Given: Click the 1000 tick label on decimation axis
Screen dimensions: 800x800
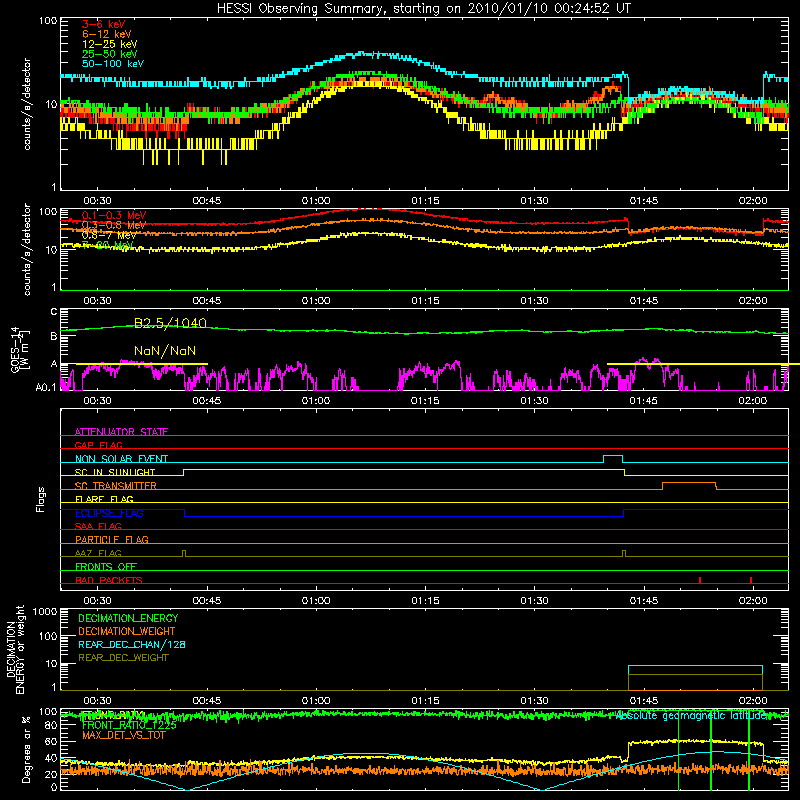Looking at the screenshot, I should 45,611.
